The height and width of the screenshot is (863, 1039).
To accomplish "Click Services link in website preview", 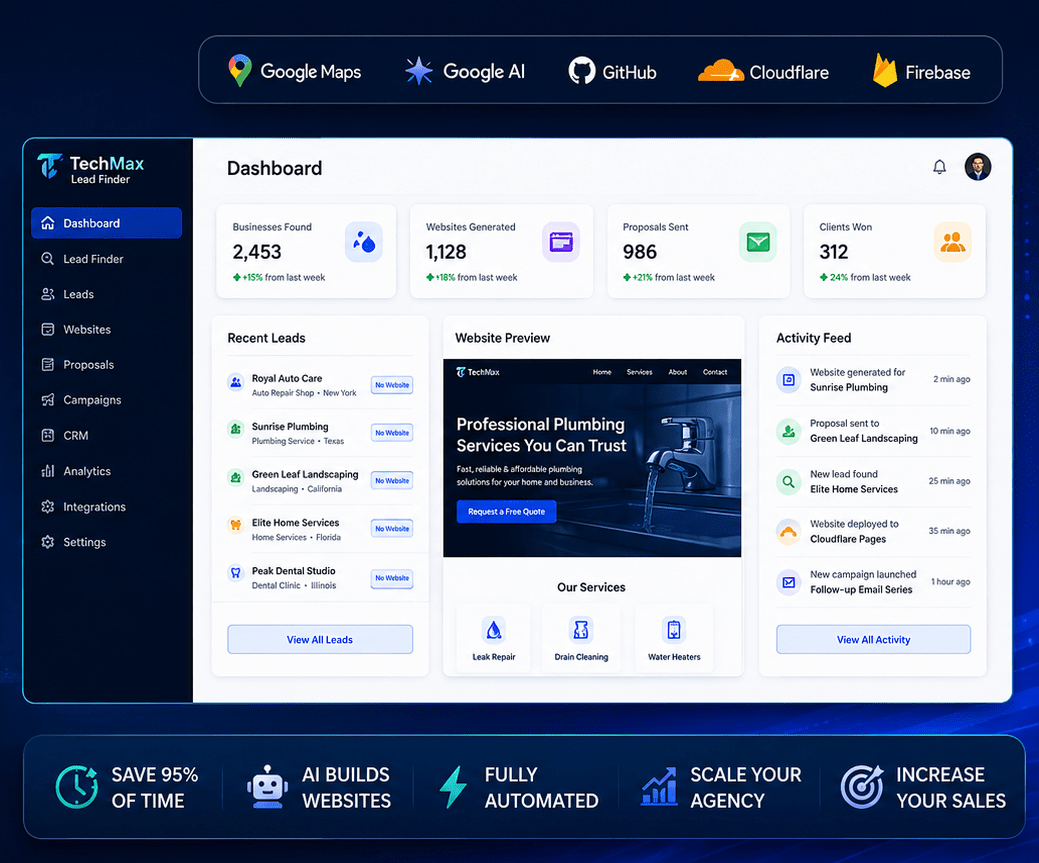I will (639, 372).
